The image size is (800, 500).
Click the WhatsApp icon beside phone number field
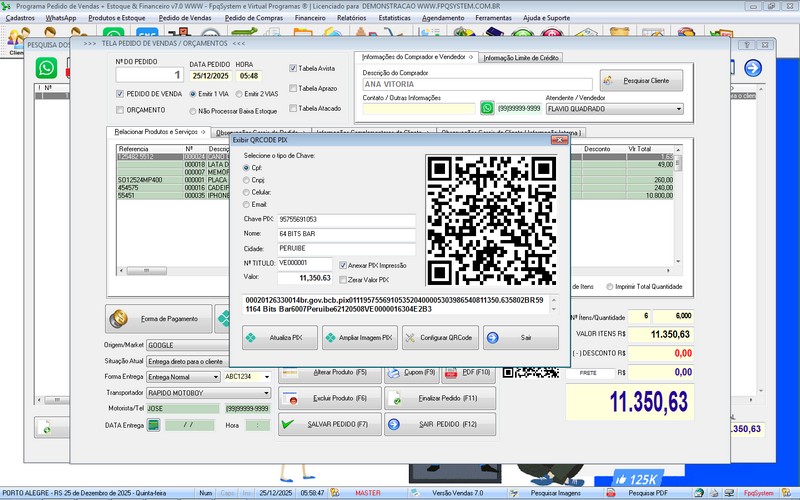click(487, 108)
